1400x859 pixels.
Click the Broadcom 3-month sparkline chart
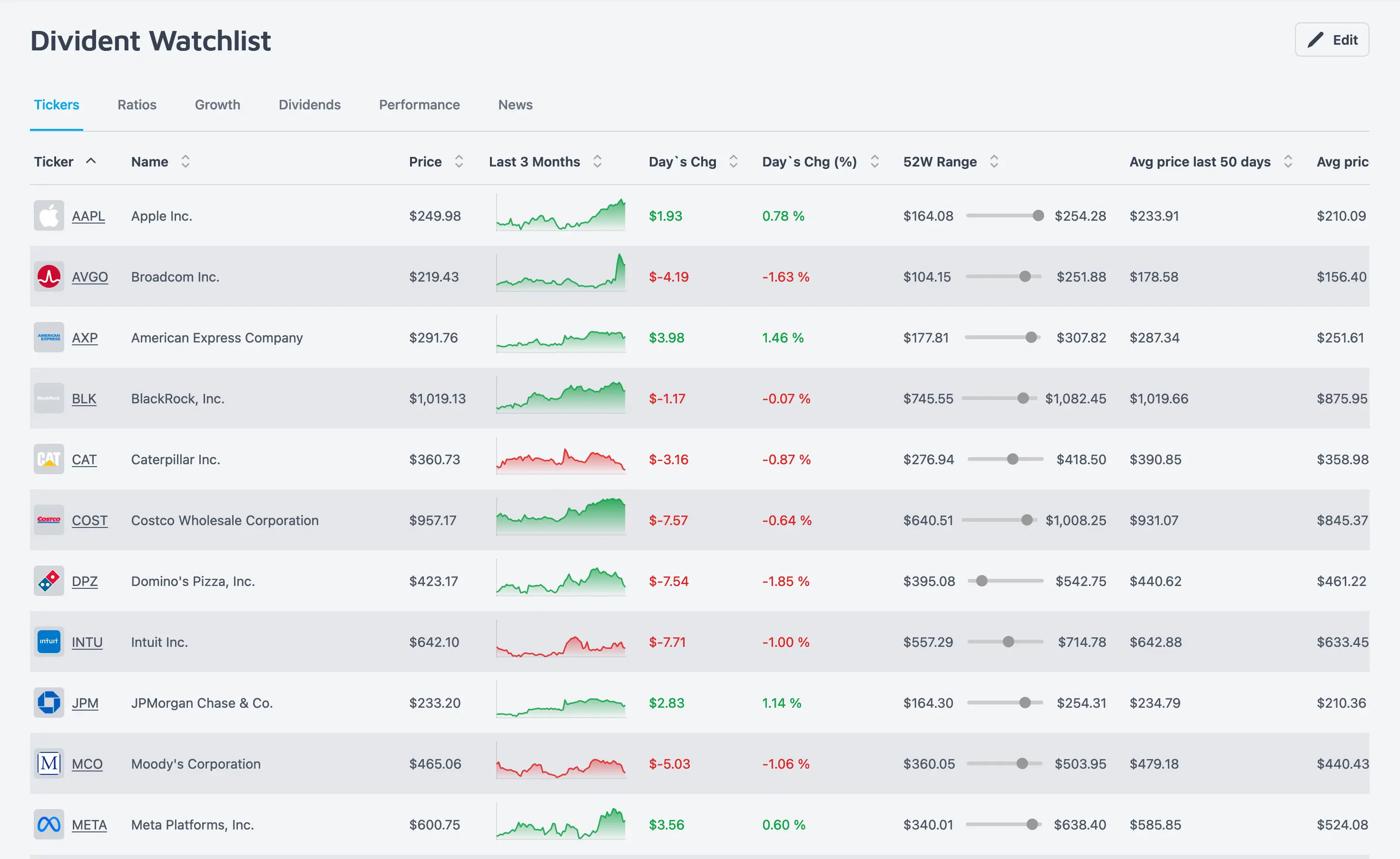[561, 273]
